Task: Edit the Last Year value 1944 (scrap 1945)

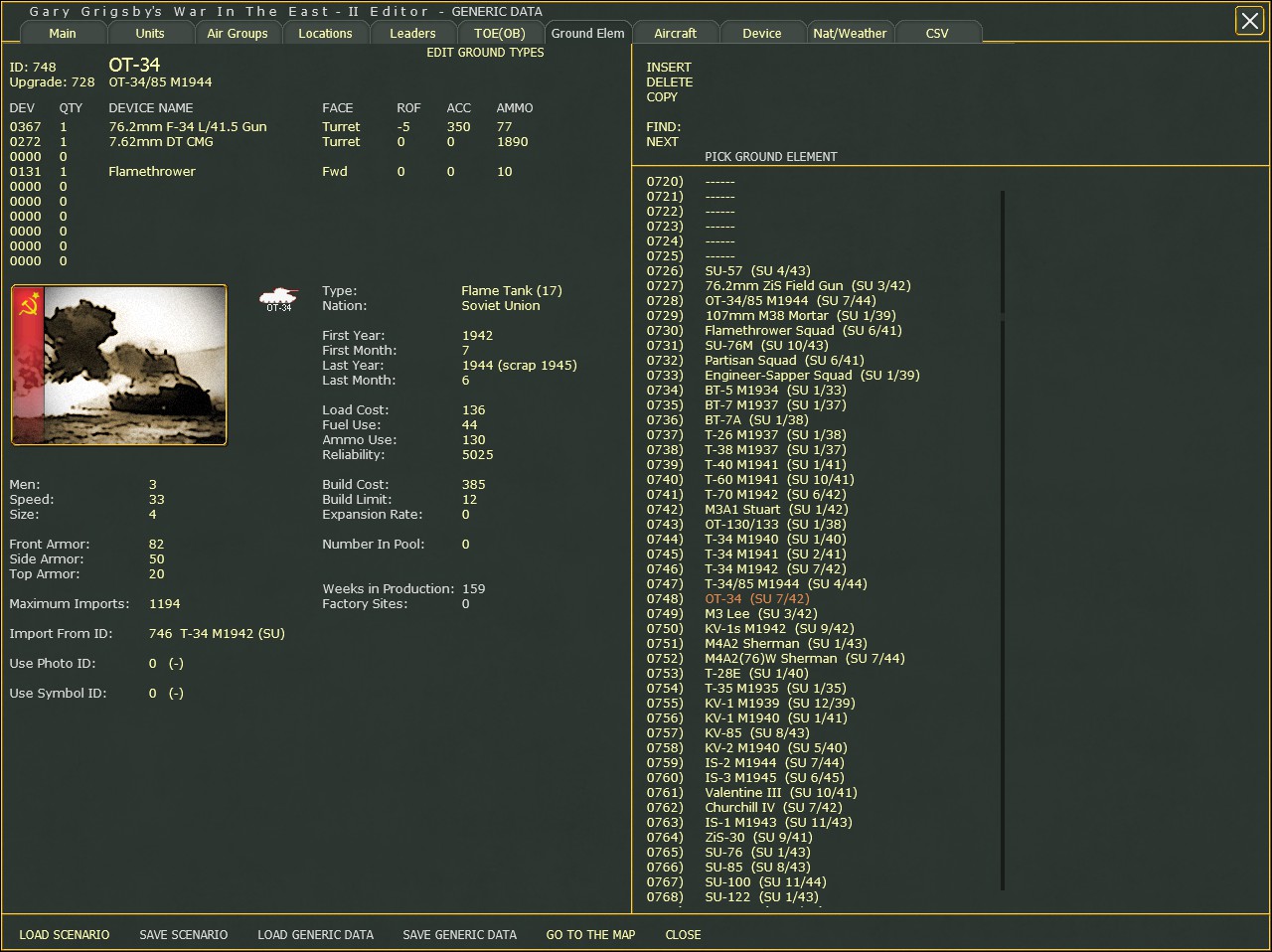Action: point(519,366)
